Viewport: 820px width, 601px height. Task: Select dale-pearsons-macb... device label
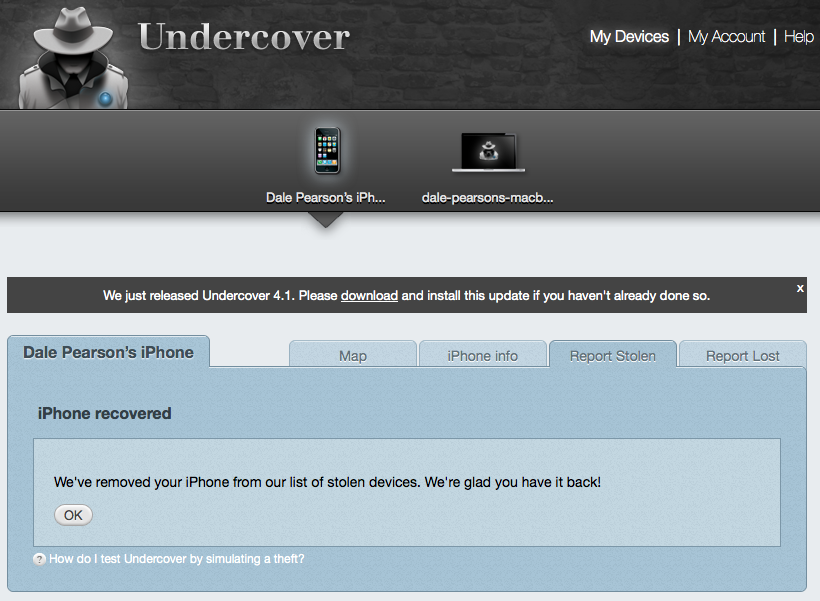(487, 198)
